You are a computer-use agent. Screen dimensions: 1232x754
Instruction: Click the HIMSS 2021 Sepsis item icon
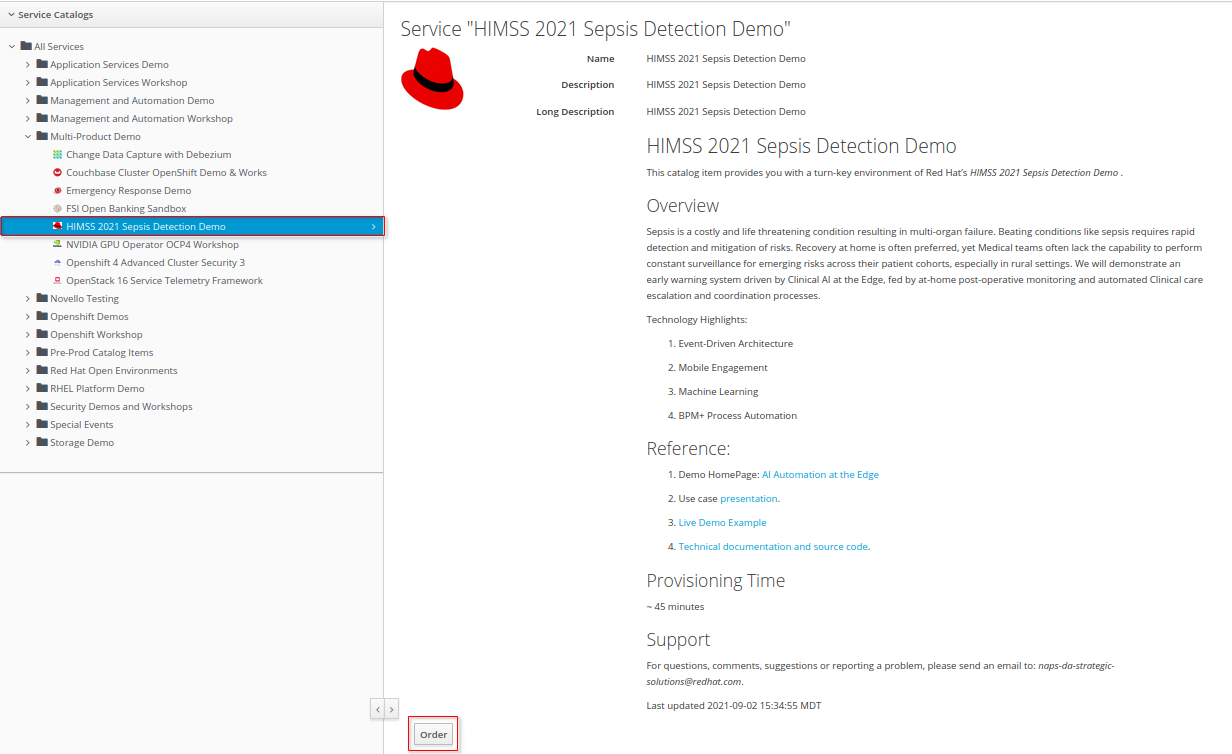point(58,227)
